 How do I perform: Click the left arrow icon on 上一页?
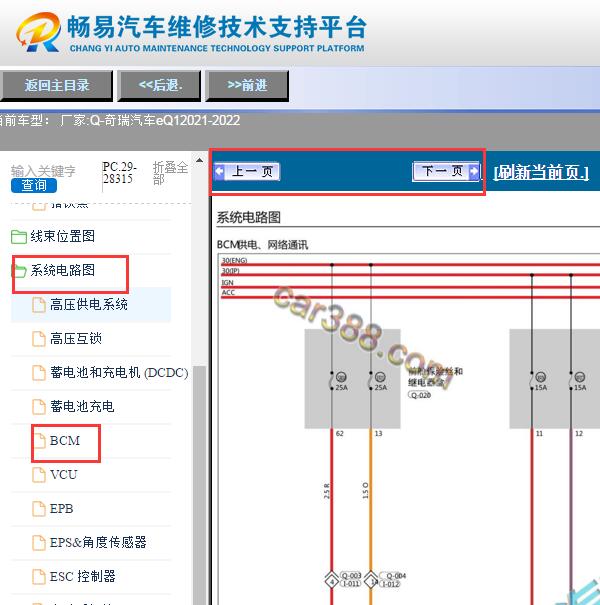[220, 171]
